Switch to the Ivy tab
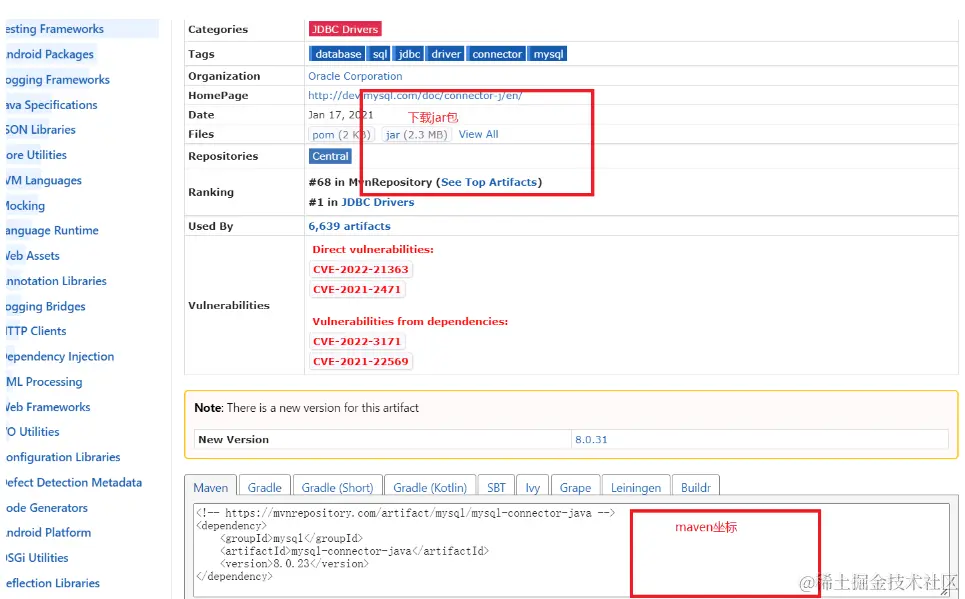The width and height of the screenshot is (965, 599). (x=532, y=487)
